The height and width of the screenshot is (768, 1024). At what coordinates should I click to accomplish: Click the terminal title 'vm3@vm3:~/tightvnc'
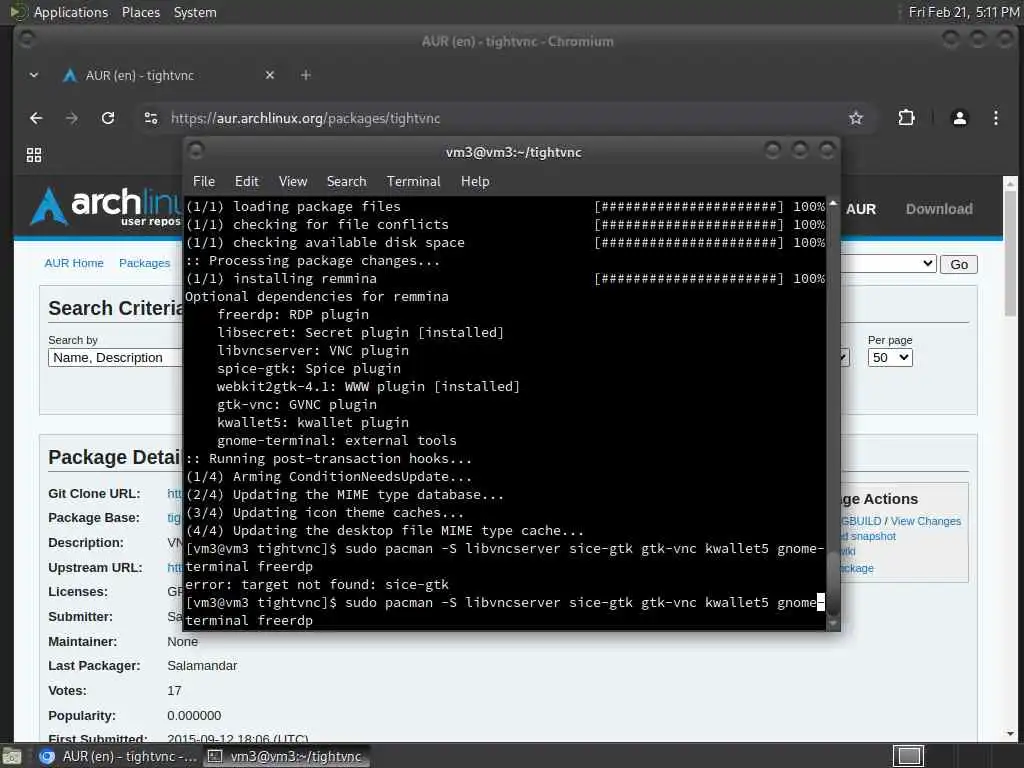coord(513,152)
